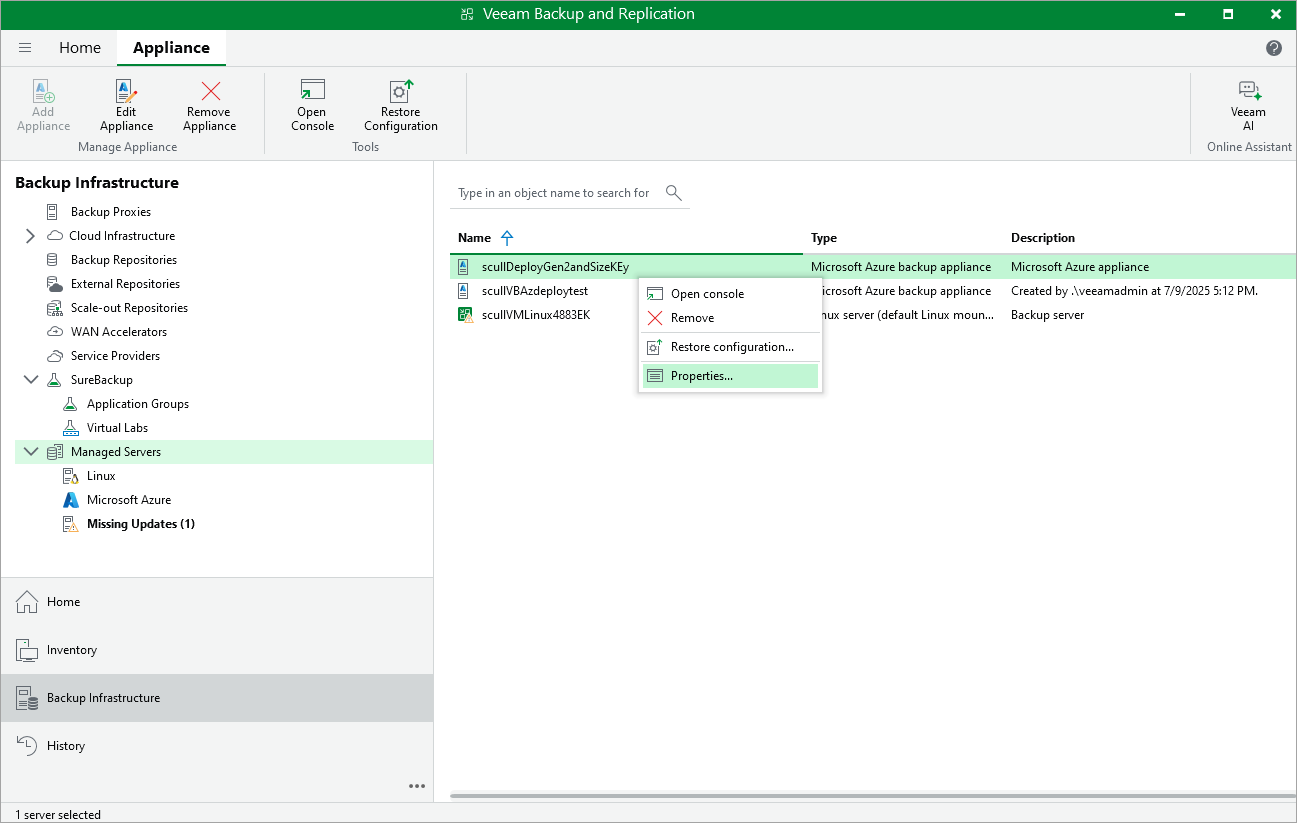Choose Properties from the context menu
This screenshot has height=823, width=1297.
point(730,376)
